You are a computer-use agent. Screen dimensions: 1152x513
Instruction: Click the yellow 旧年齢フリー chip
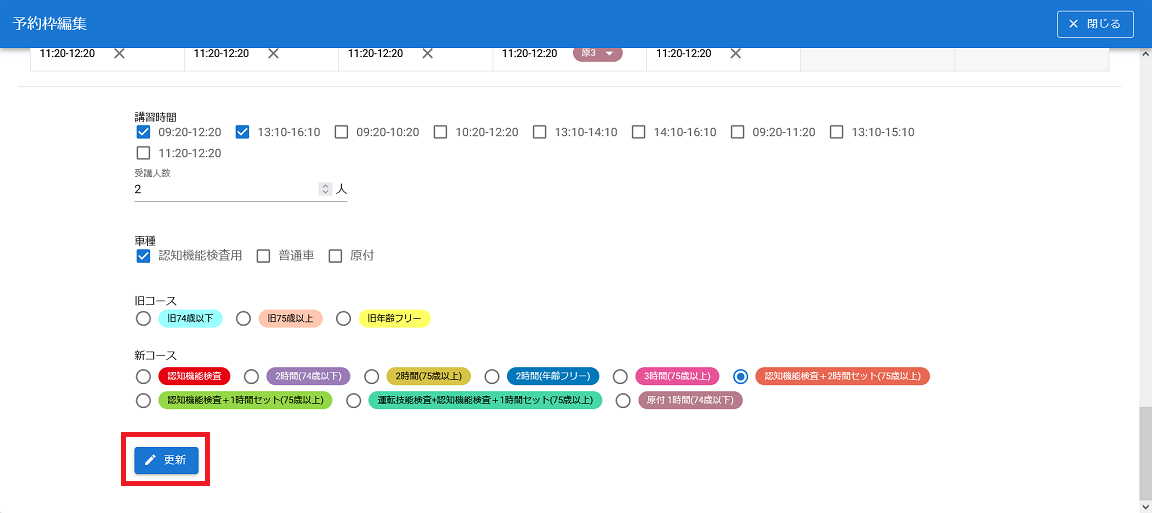pyautogui.click(x=395, y=319)
